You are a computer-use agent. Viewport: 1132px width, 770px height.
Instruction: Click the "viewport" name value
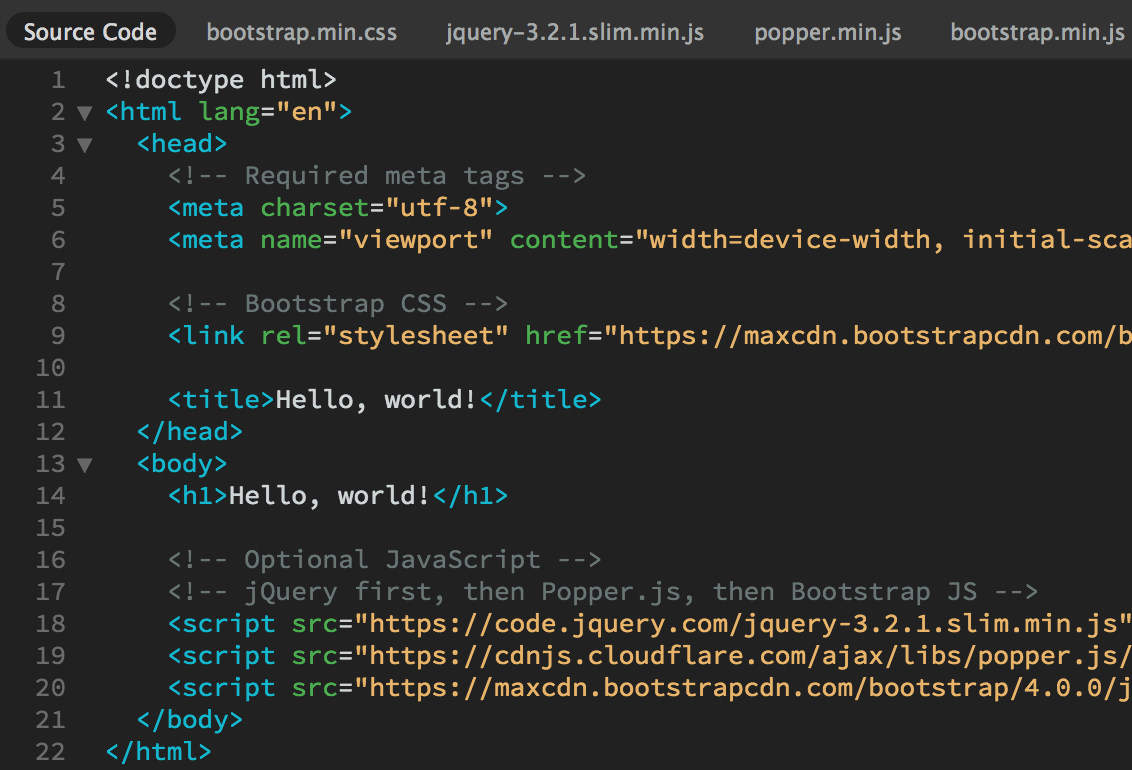tap(415, 240)
